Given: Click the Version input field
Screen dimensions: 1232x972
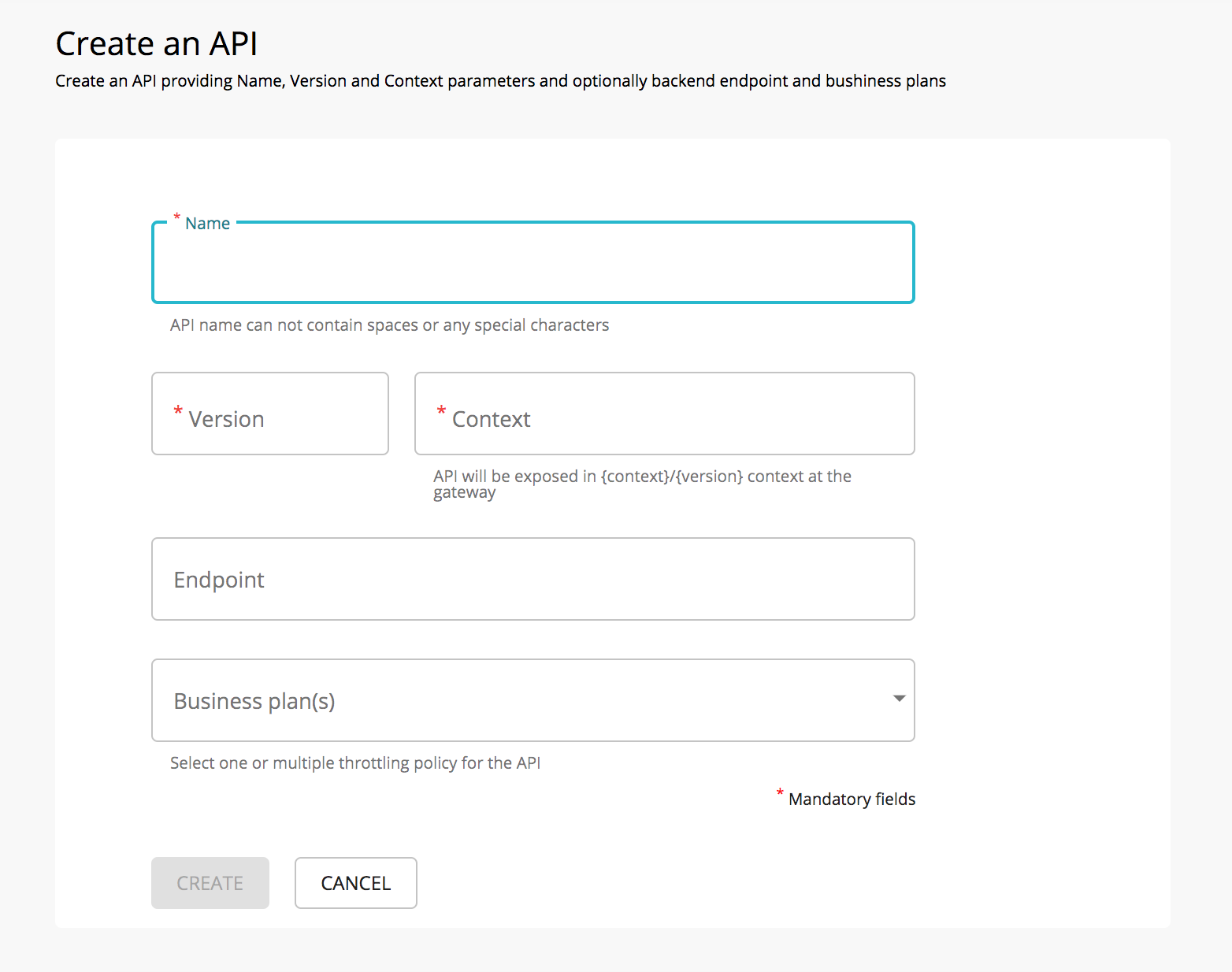Looking at the screenshot, I should (x=269, y=414).
